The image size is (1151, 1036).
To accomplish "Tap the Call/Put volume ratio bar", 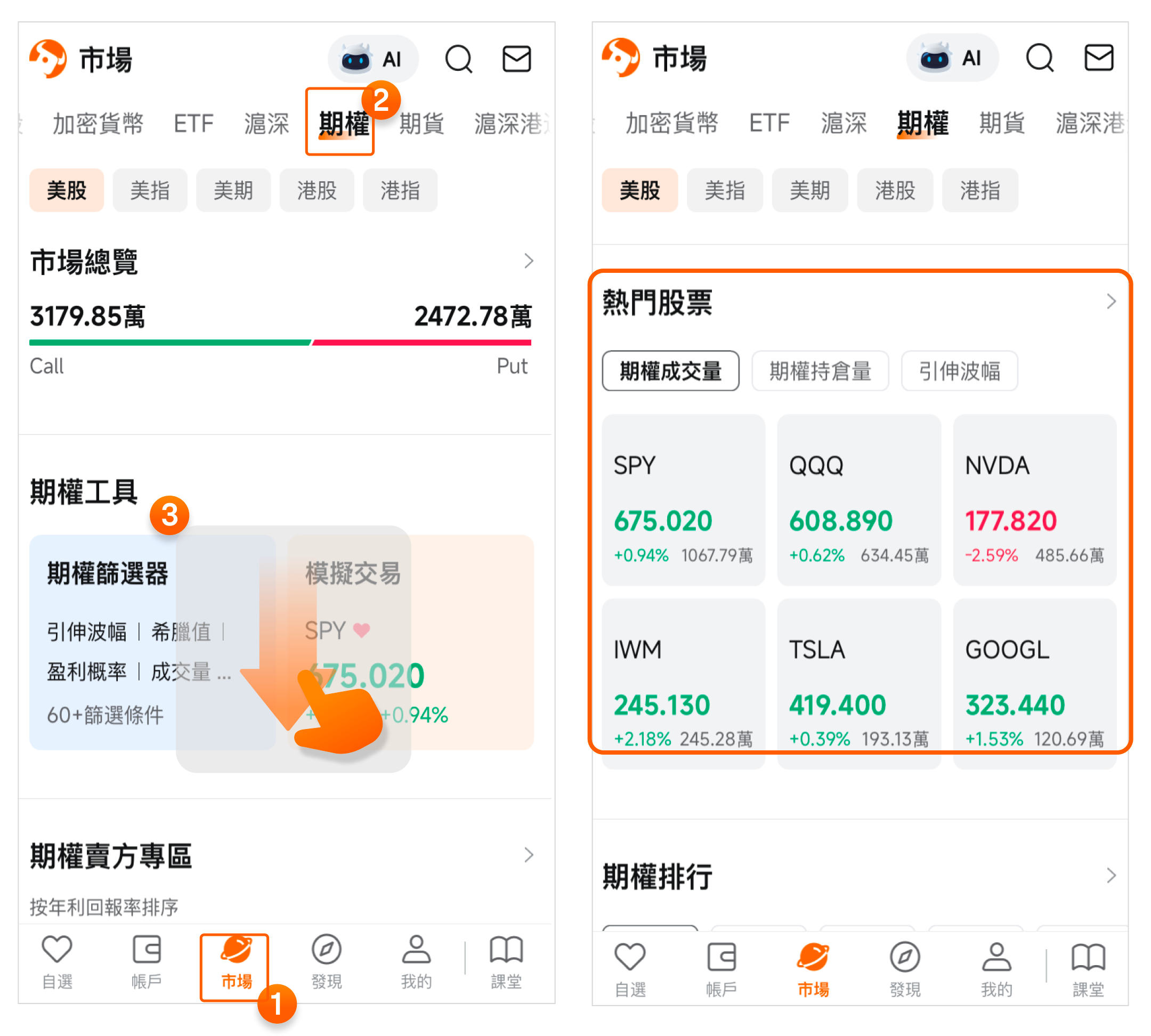I will click(x=280, y=343).
